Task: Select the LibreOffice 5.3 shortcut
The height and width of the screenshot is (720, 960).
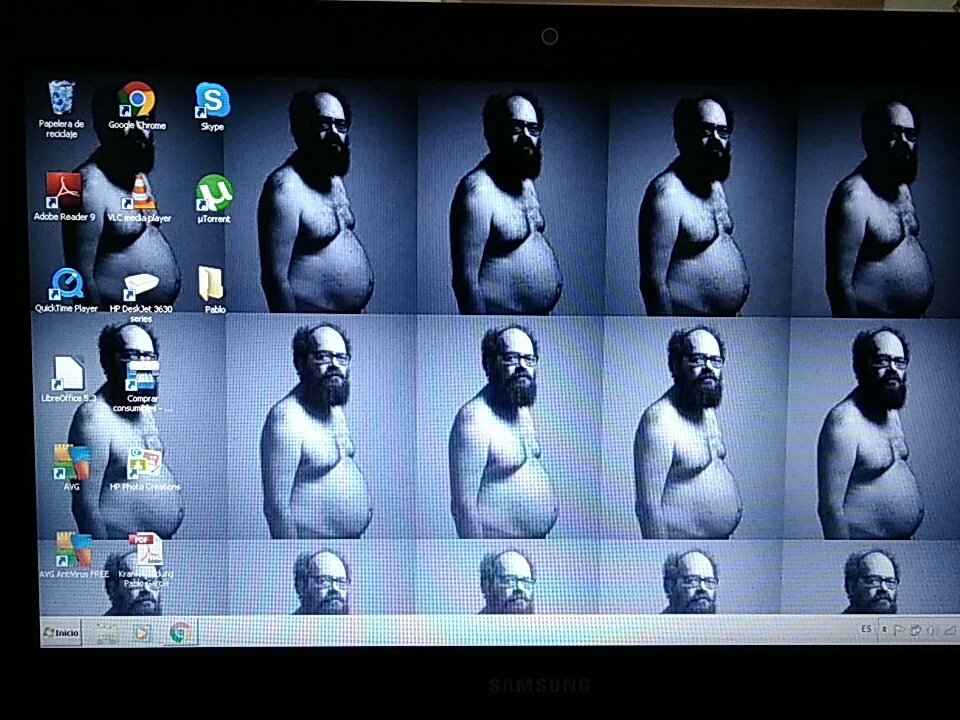Action: [x=69, y=380]
